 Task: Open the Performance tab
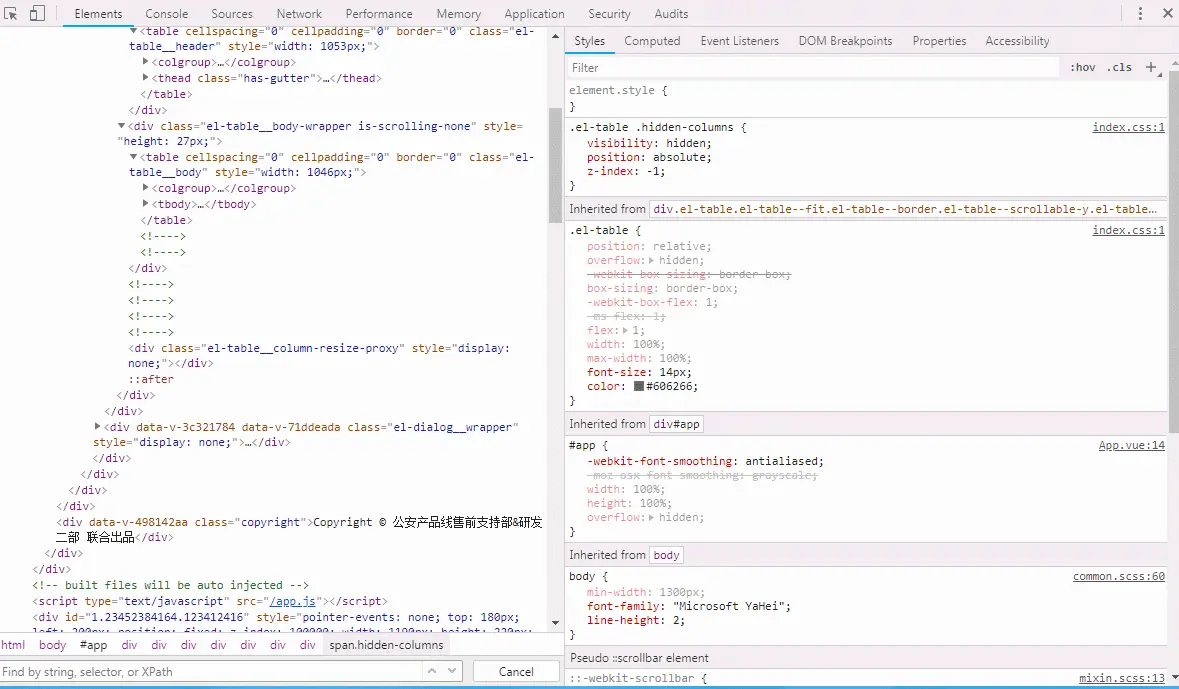pos(379,14)
